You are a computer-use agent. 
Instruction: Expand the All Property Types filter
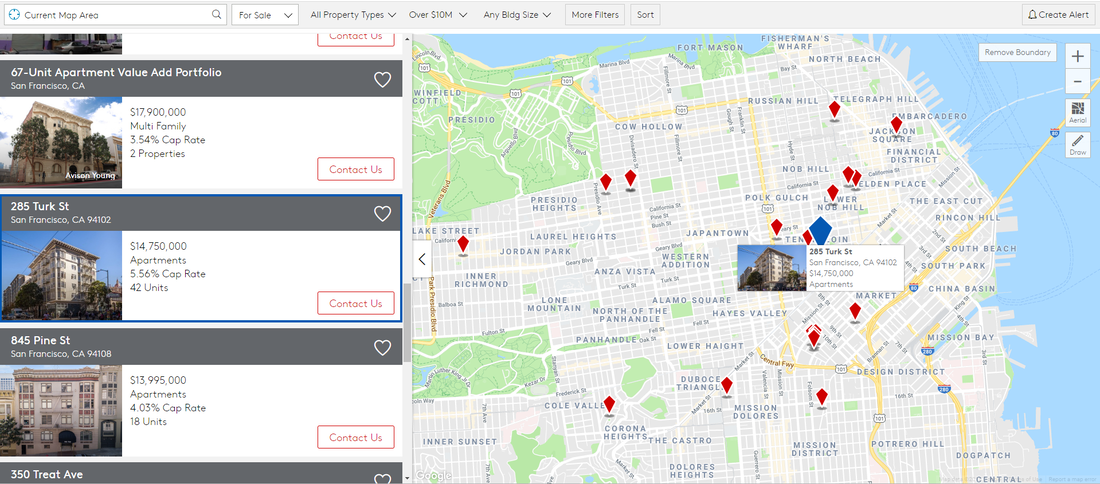[353, 15]
